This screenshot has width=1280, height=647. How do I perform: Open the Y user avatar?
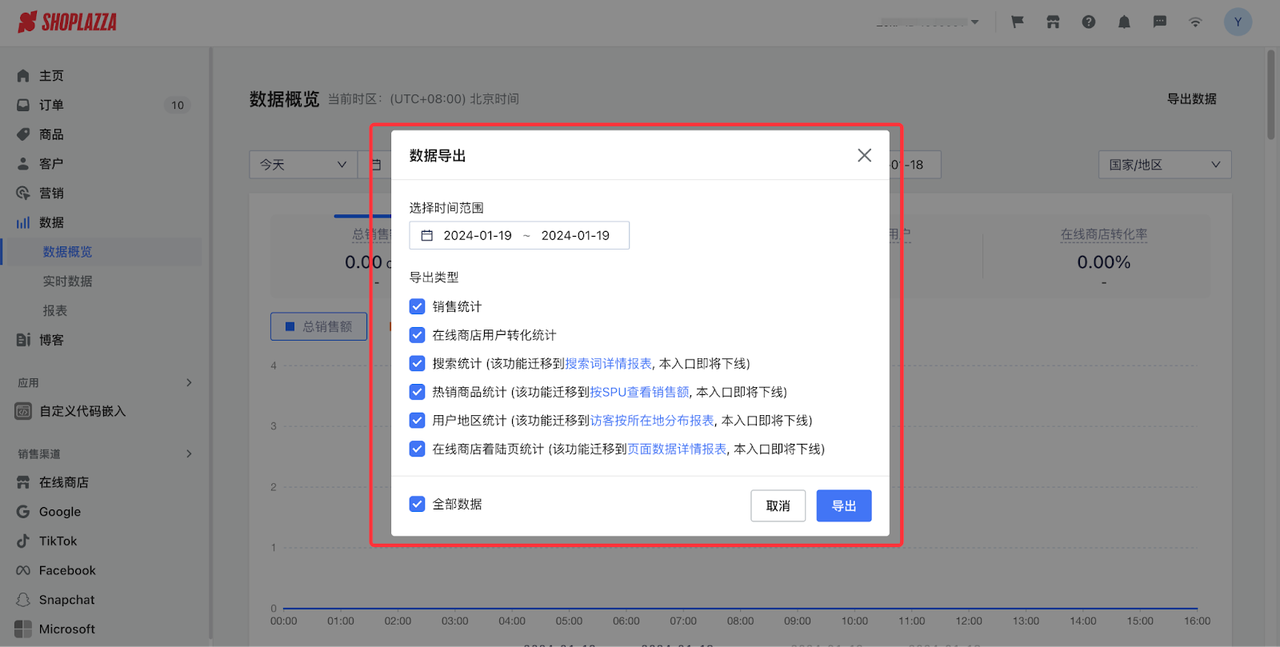point(1238,21)
